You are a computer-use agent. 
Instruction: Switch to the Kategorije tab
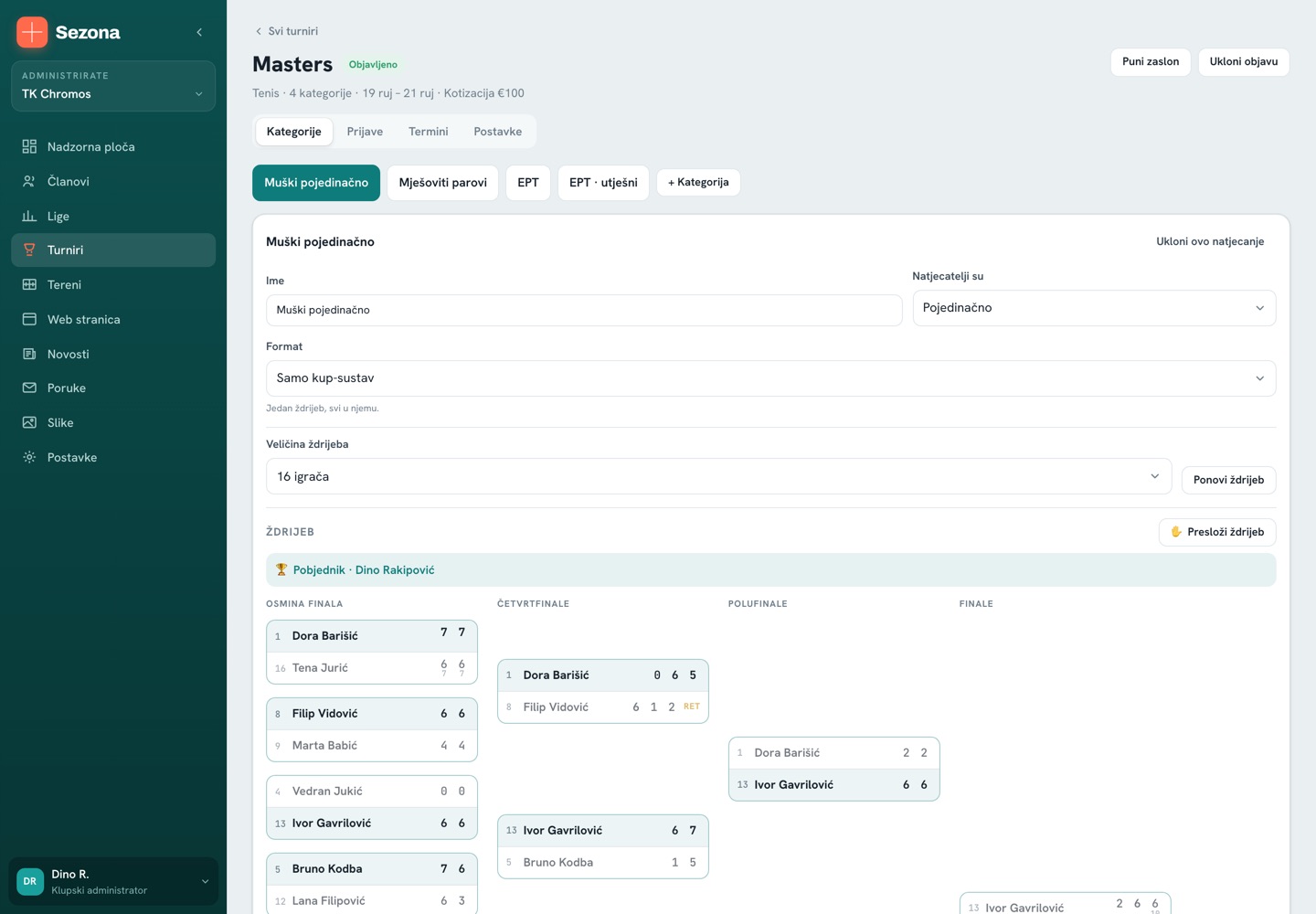click(293, 132)
